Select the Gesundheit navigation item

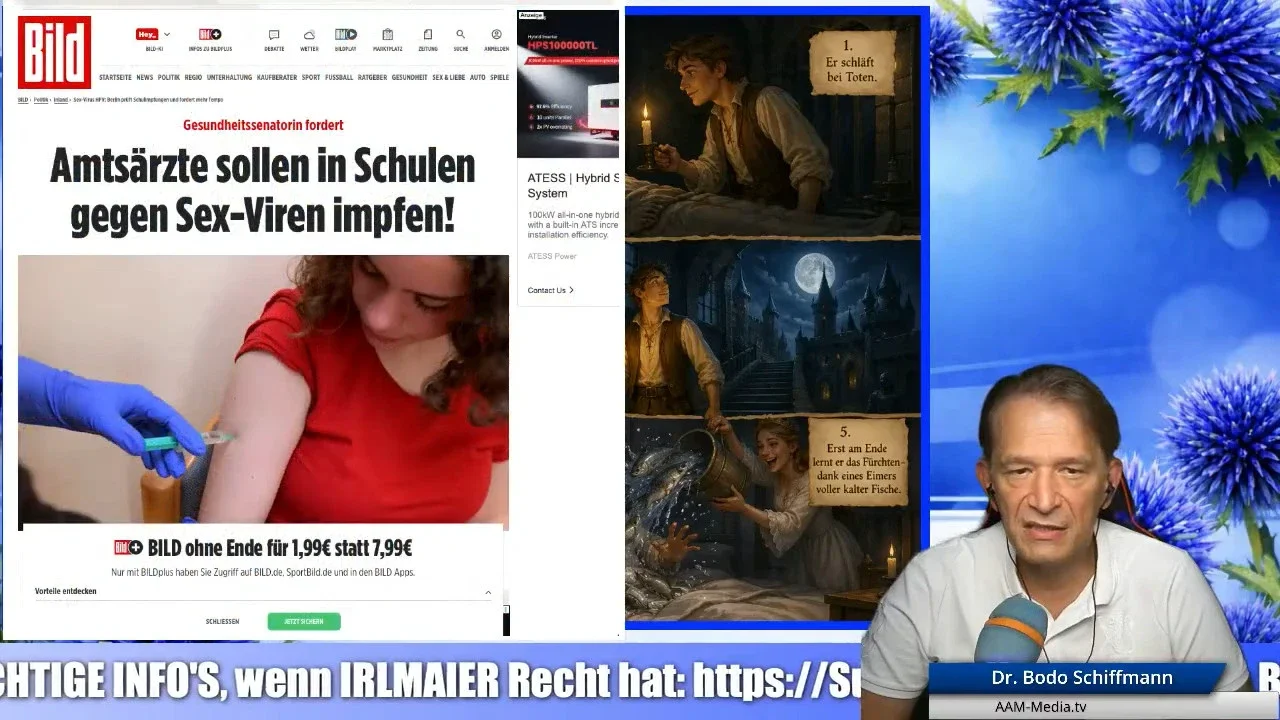[409, 77]
